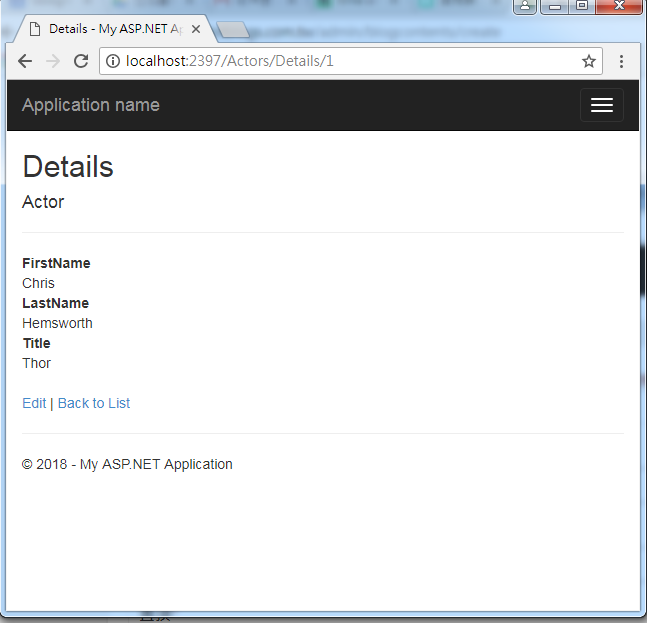
Task: Close the Details browser tab
Action: 196,29
